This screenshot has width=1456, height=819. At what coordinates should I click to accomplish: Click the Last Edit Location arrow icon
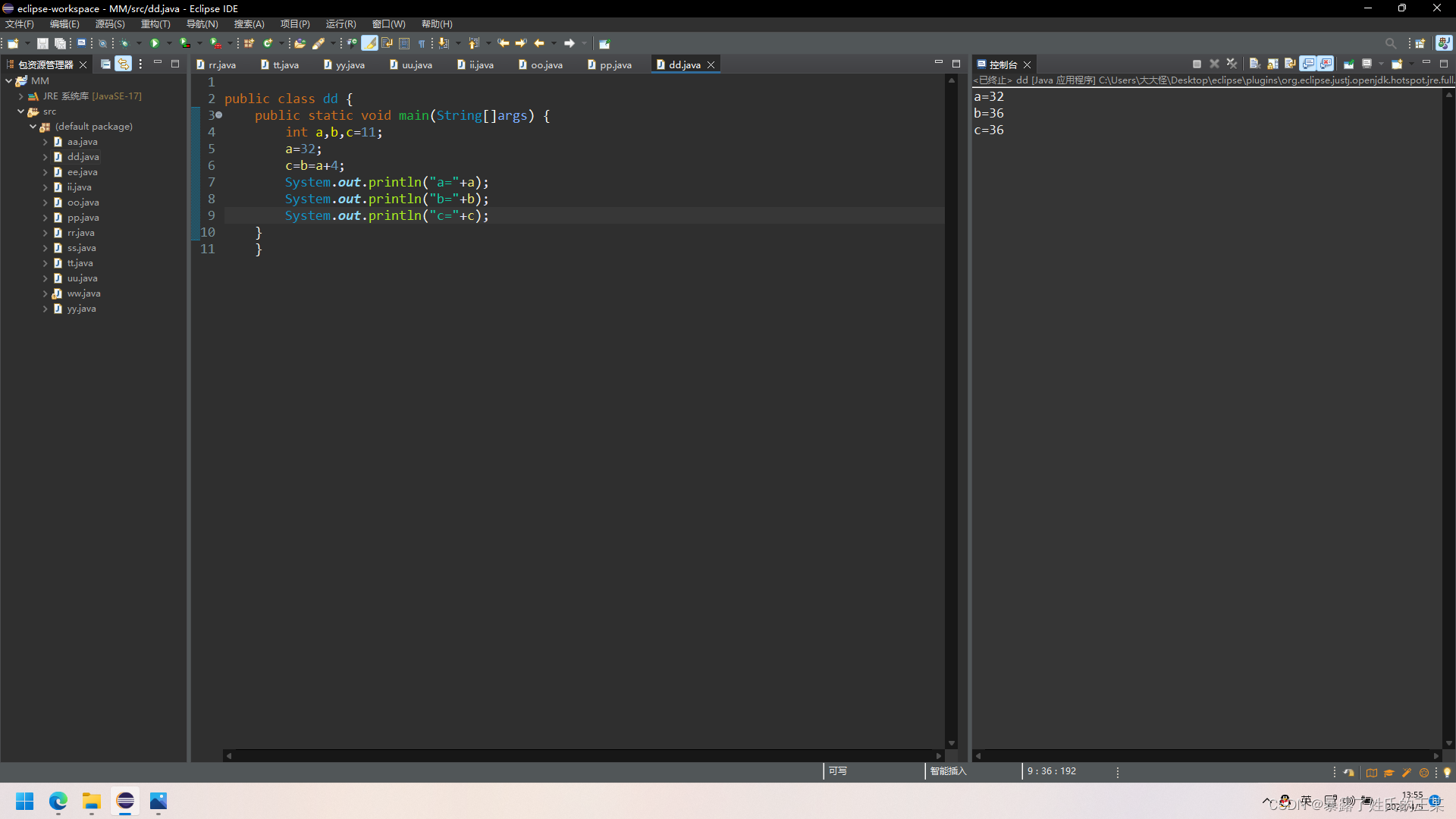click(x=503, y=43)
